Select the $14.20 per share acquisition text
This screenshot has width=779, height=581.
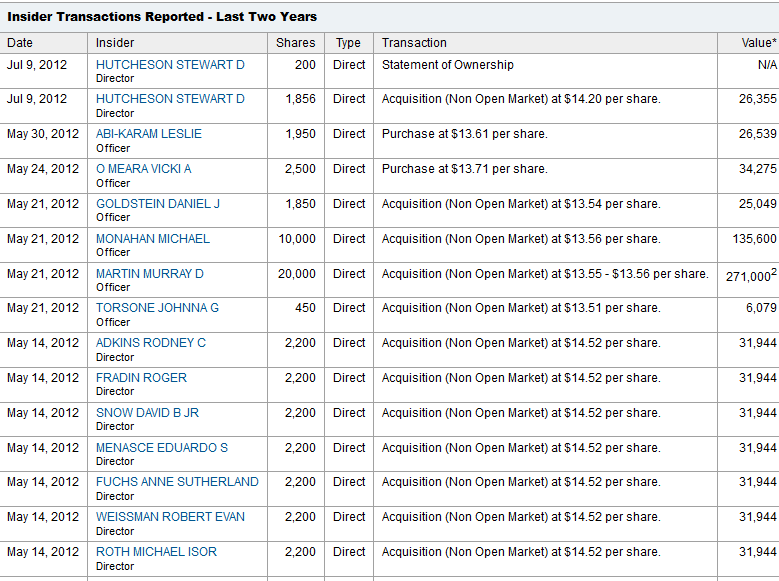coord(521,99)
